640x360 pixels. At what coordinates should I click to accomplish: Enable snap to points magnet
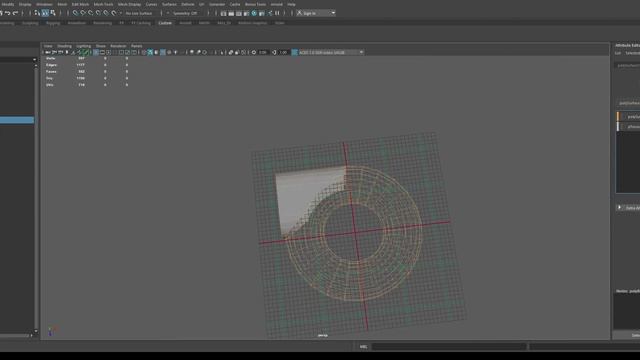(91, 13)
